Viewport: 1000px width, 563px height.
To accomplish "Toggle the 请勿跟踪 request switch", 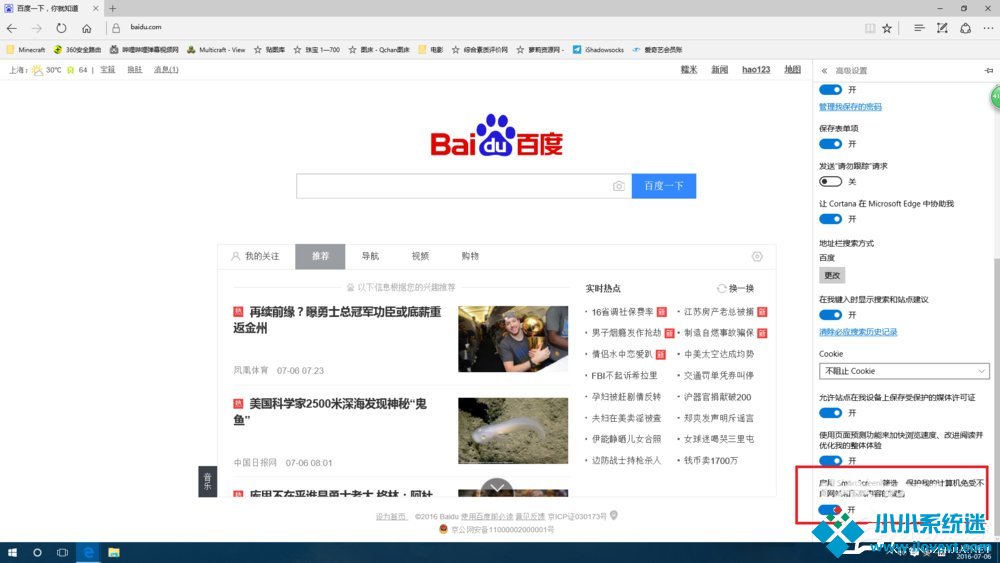I will point(830,182).
